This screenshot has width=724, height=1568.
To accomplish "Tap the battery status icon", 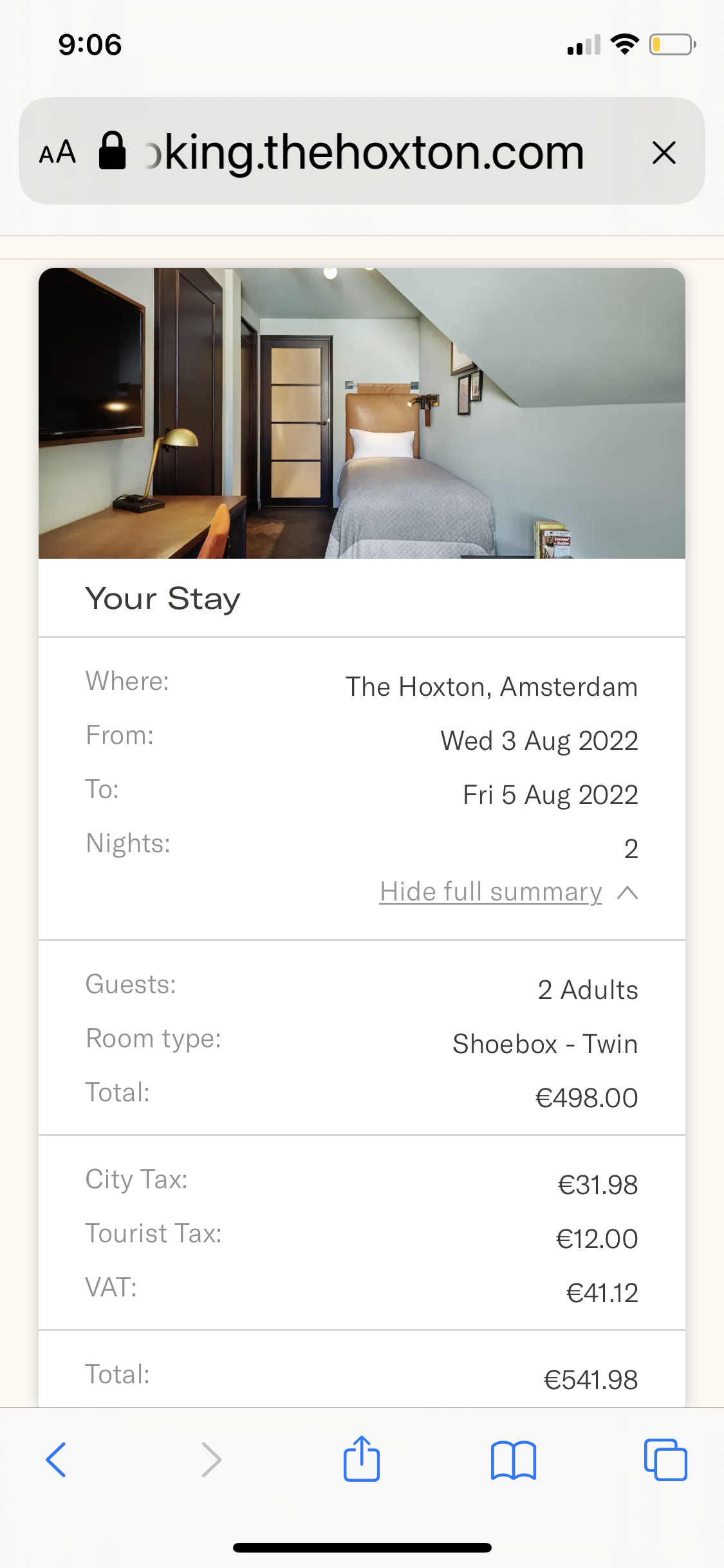I will coord(673,44).
